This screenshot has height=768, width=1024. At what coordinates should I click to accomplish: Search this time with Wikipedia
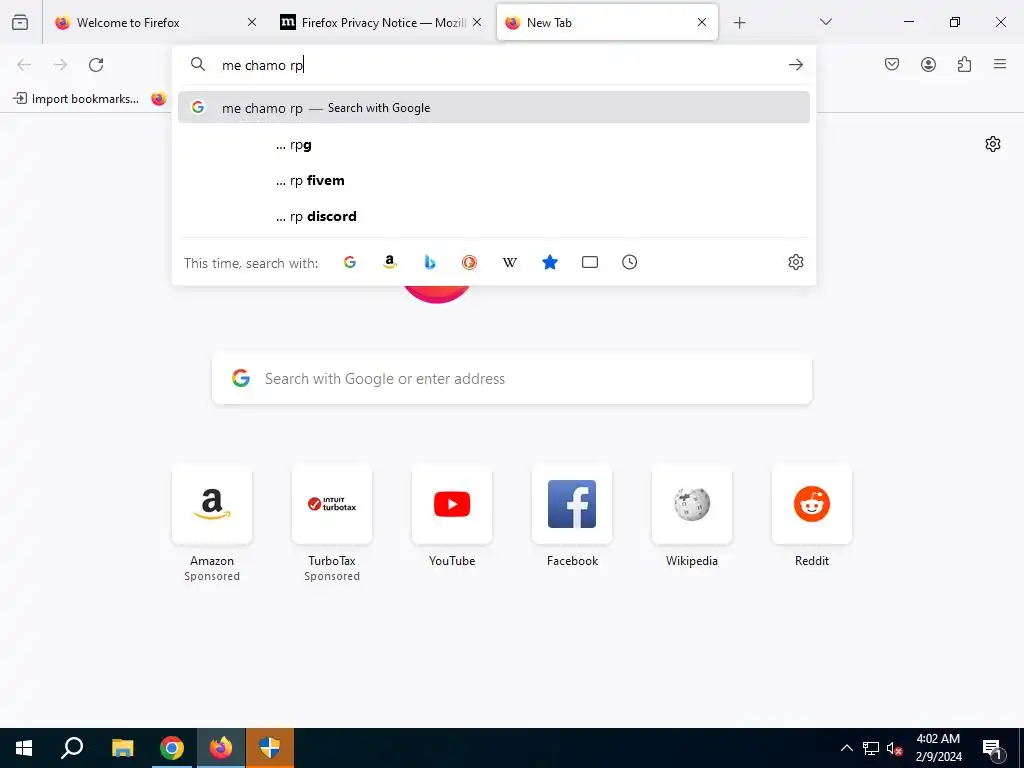point(510,263)
